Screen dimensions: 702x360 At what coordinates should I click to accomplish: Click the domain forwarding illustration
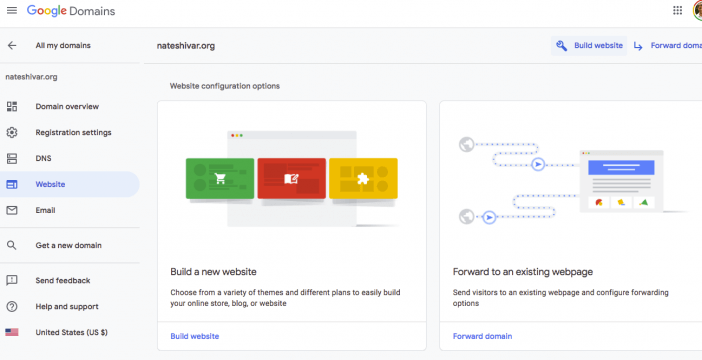(574, 180)
